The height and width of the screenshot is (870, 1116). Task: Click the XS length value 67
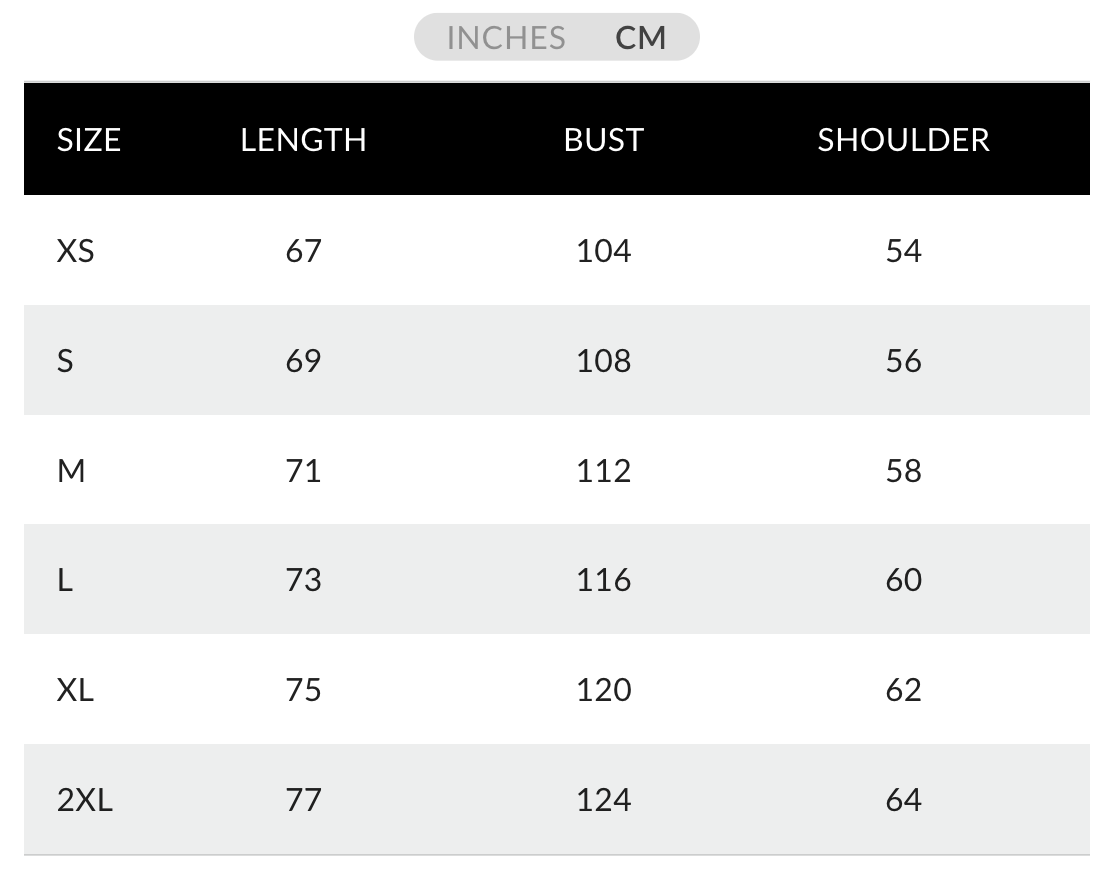[x=303, y=250]
